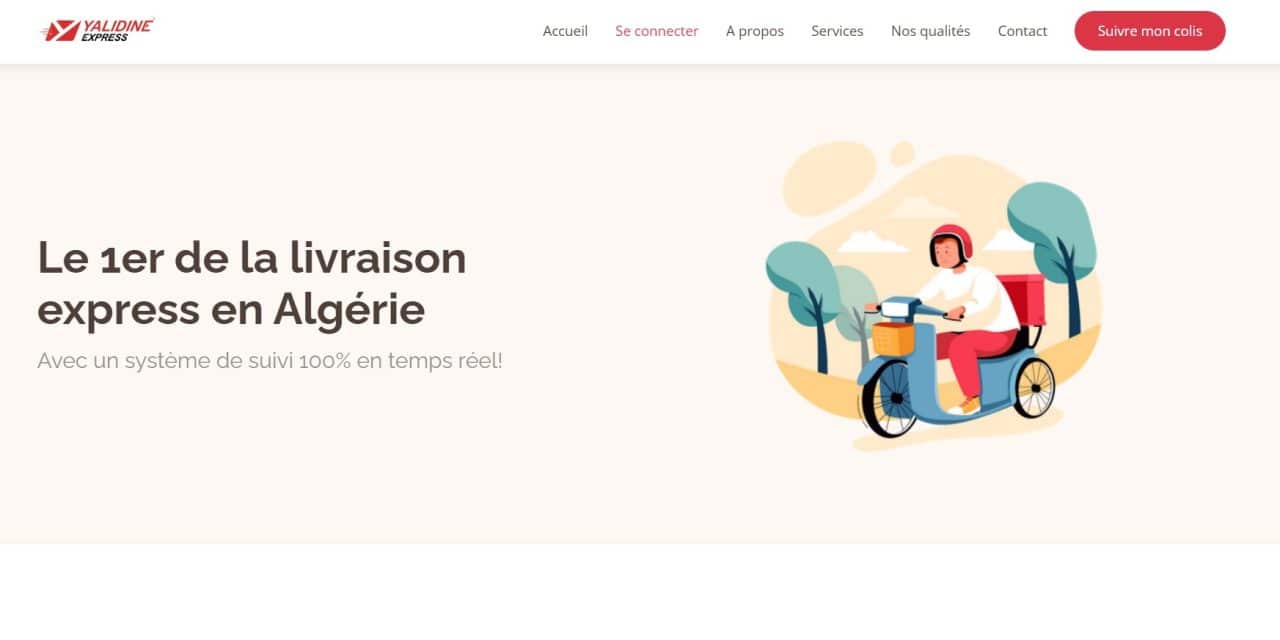Select Services in the navigation bar
1280x640 pixels.
tap(837, 31)
